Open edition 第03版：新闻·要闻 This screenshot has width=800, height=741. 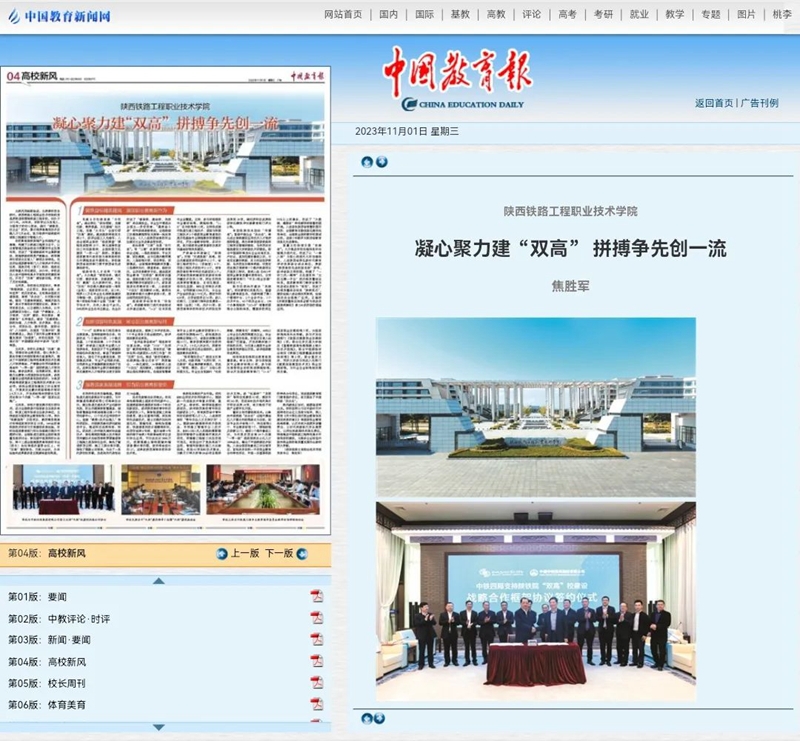[x=49, y=640]
